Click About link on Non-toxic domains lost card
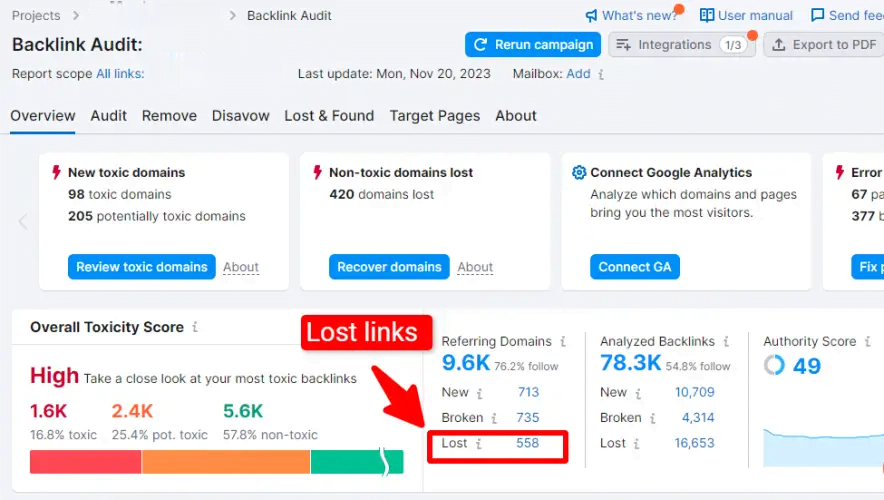884x500 pixels. pyautogui.click(x=475, y=267)
